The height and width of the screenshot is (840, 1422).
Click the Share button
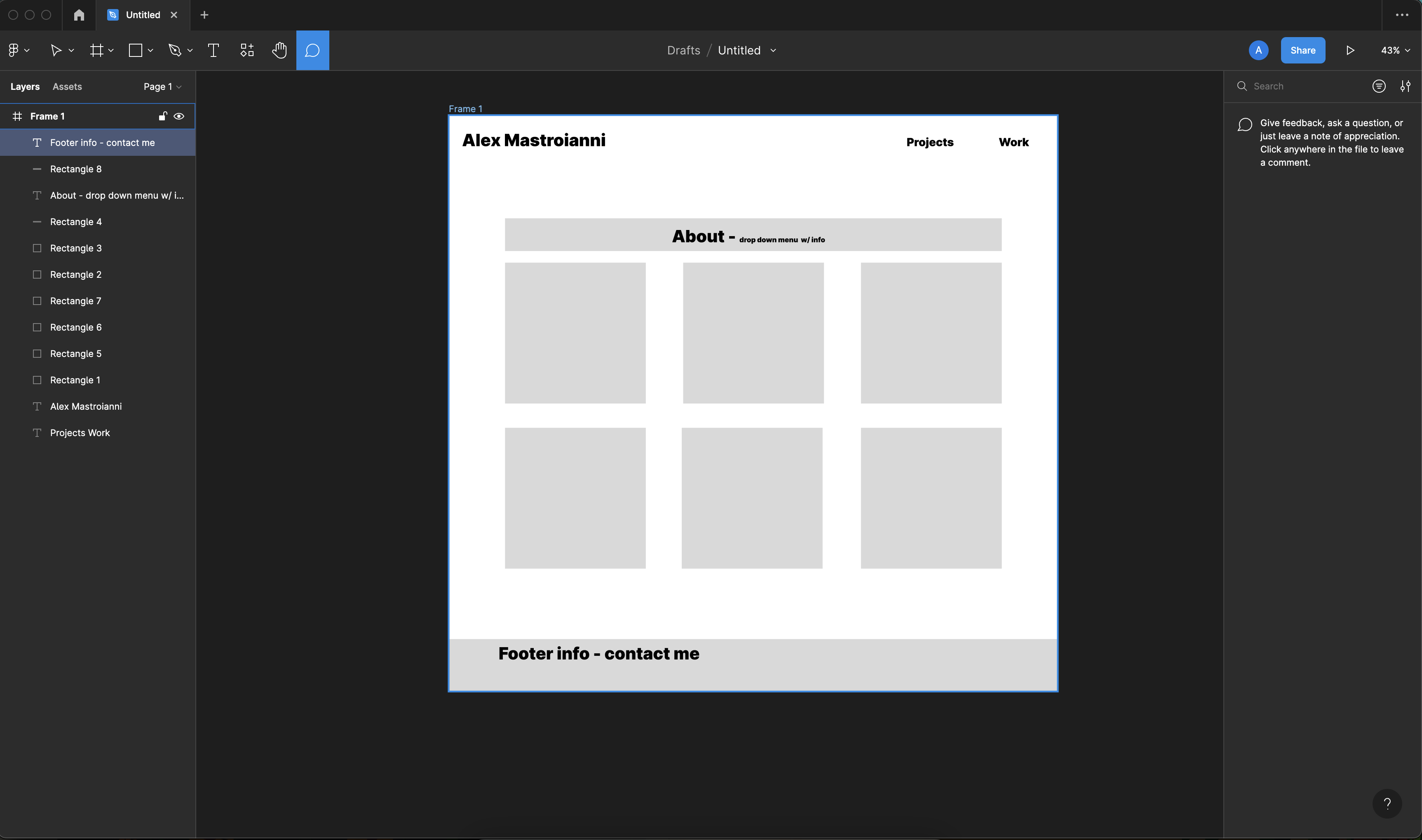click(1302, 50)
